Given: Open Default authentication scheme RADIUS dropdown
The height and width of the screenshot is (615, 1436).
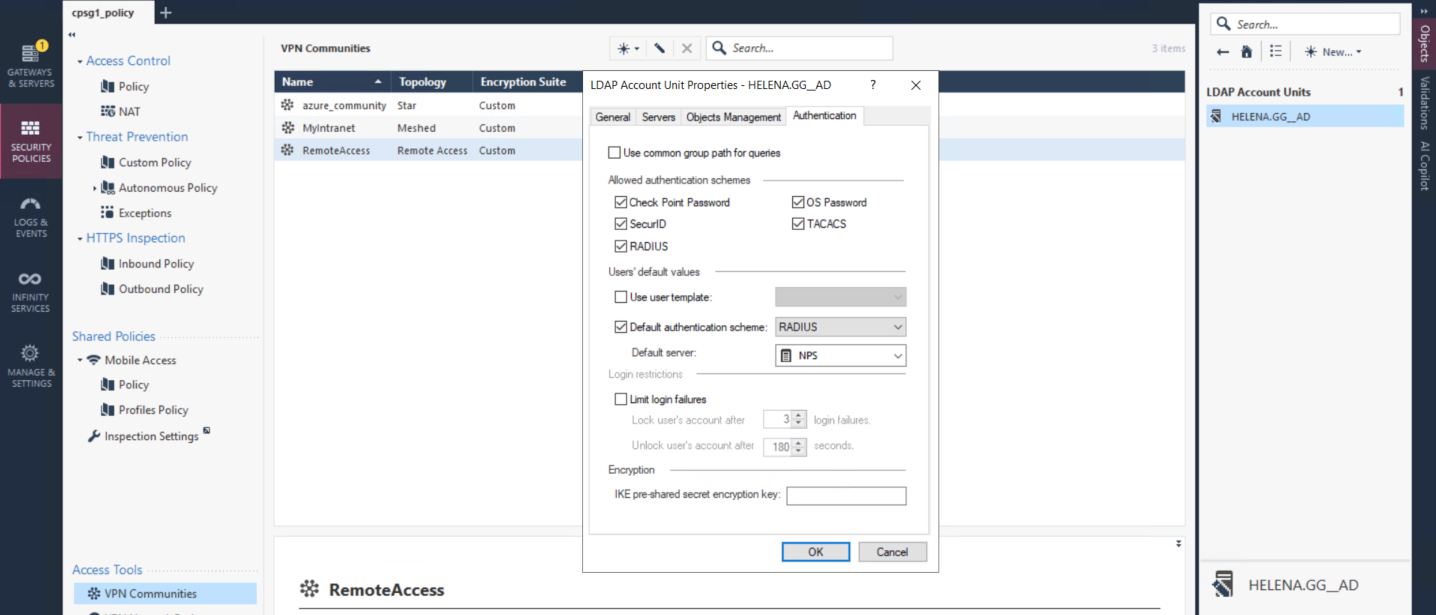Looking at the screenshot, I should click(x=840, y=327).
